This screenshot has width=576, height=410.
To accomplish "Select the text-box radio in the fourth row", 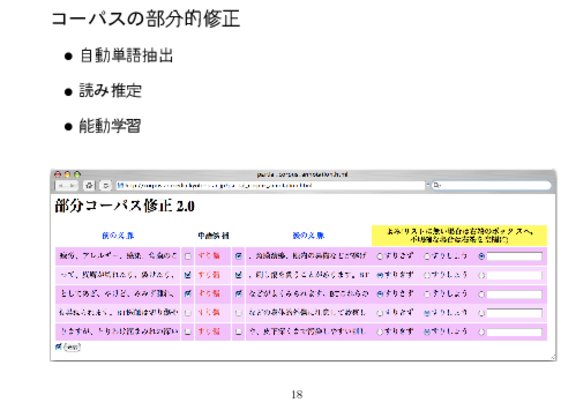I will pyautogui.click(x=482, y=313).
